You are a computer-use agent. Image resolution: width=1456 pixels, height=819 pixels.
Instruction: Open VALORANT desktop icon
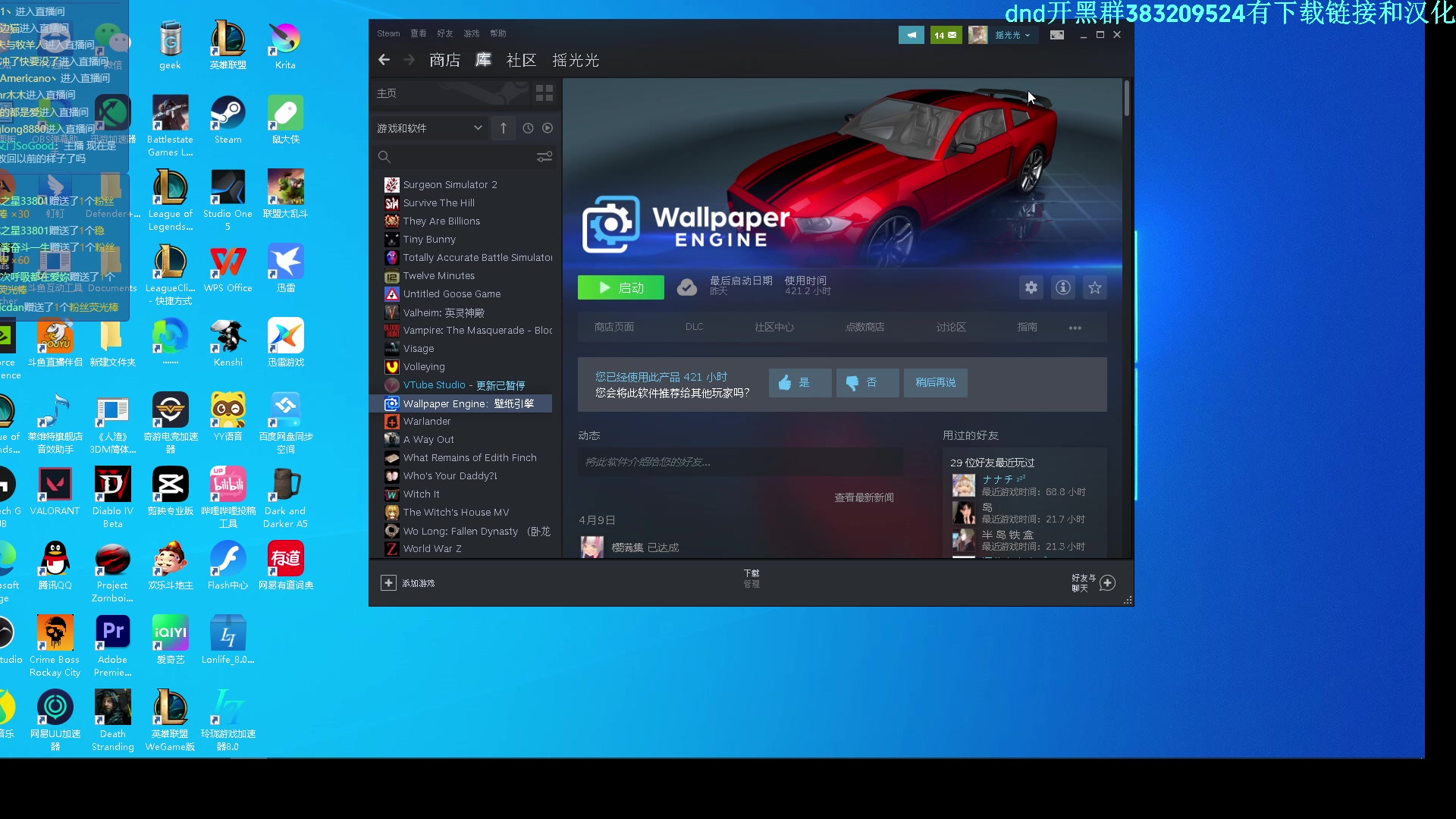click(55, 492)
